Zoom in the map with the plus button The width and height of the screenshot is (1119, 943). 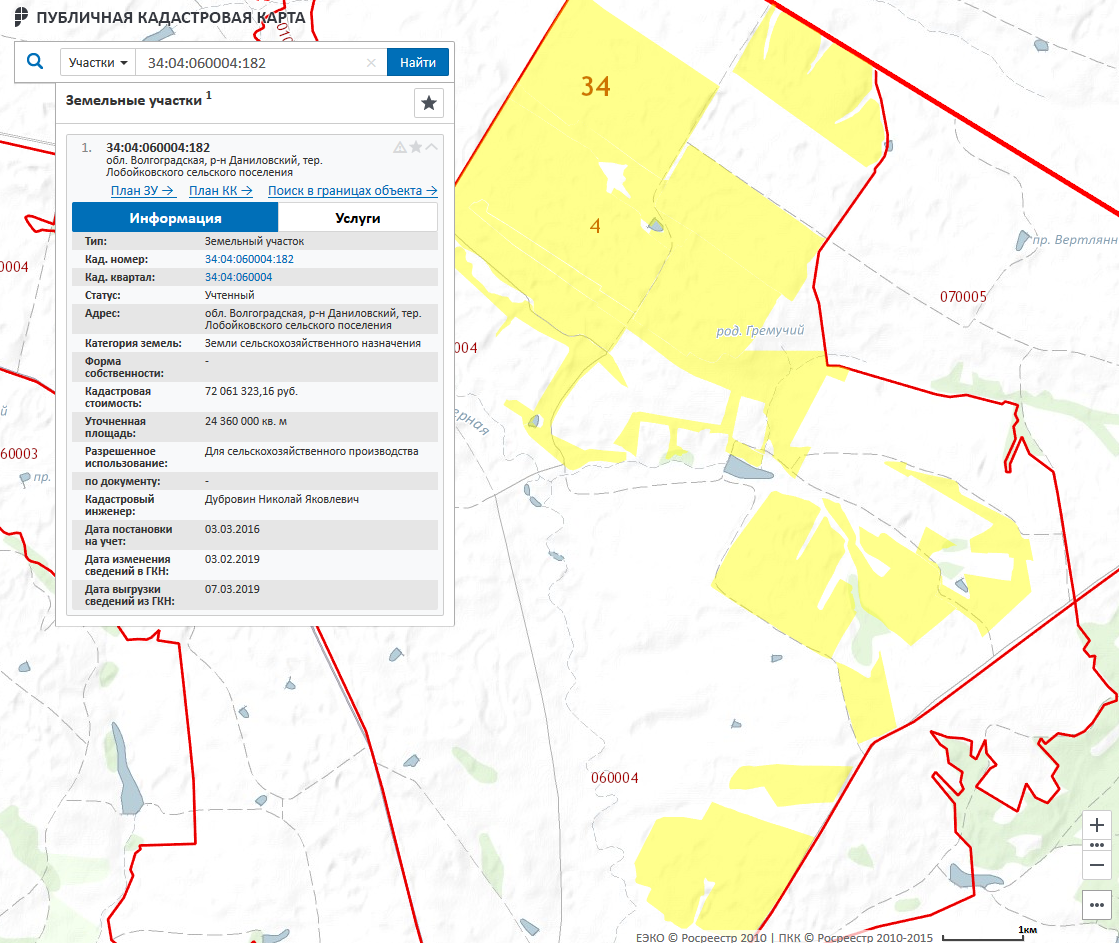[x=1097, y=825]
